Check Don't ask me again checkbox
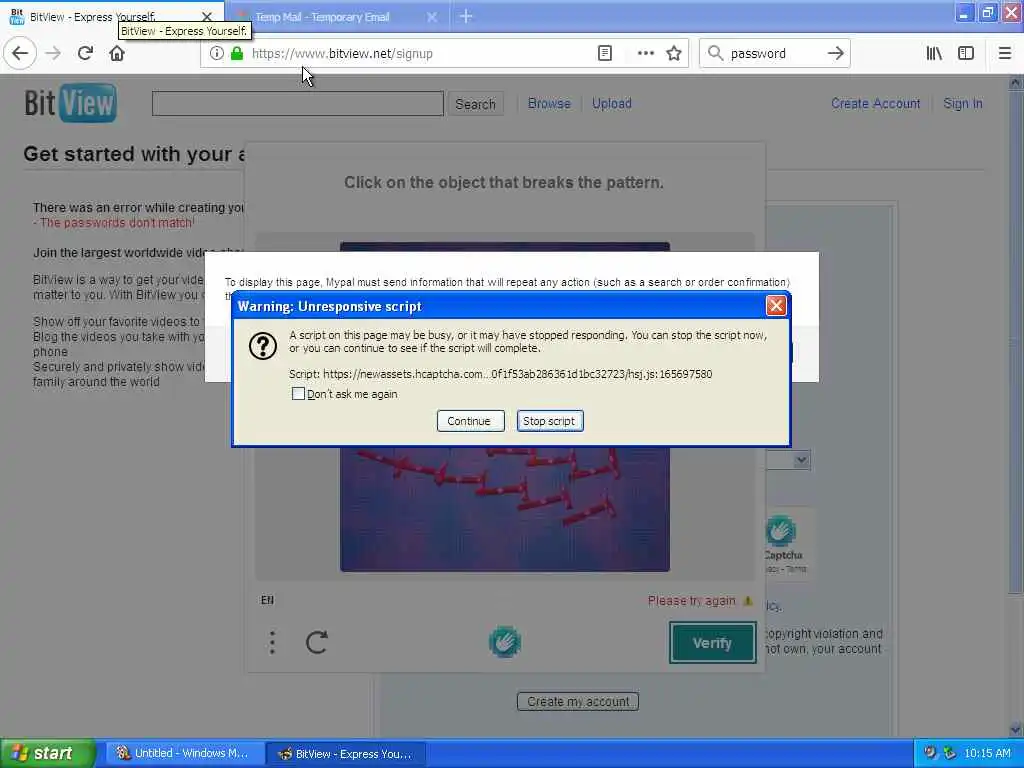 [298, 394]
